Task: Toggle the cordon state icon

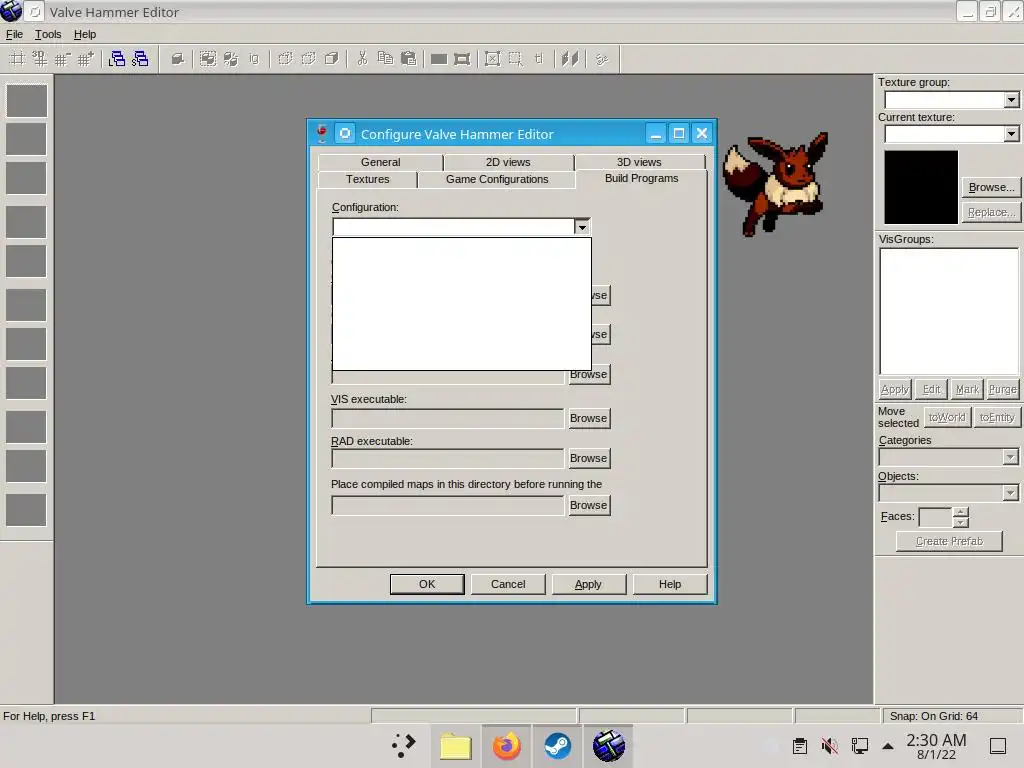Action: click(x=439, y=59)
